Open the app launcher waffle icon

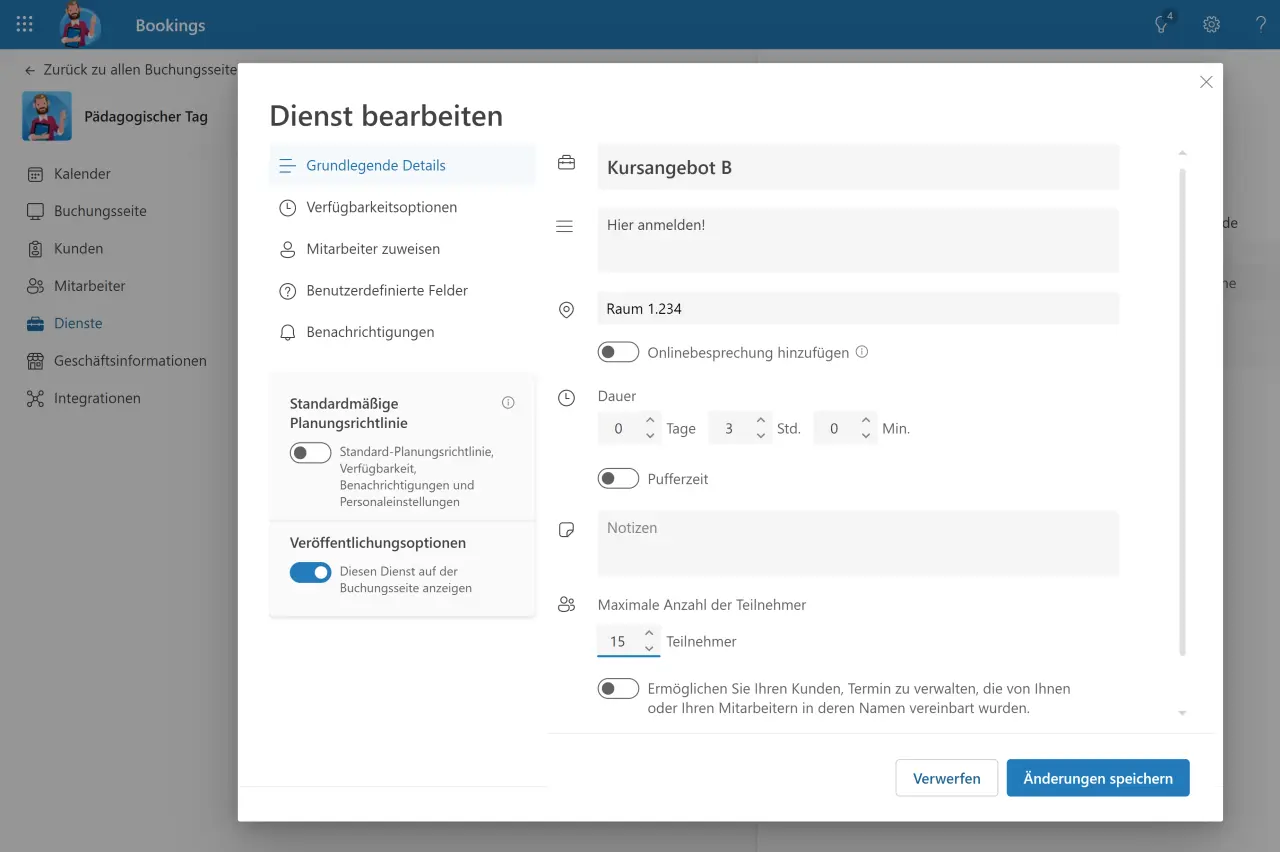25,25
